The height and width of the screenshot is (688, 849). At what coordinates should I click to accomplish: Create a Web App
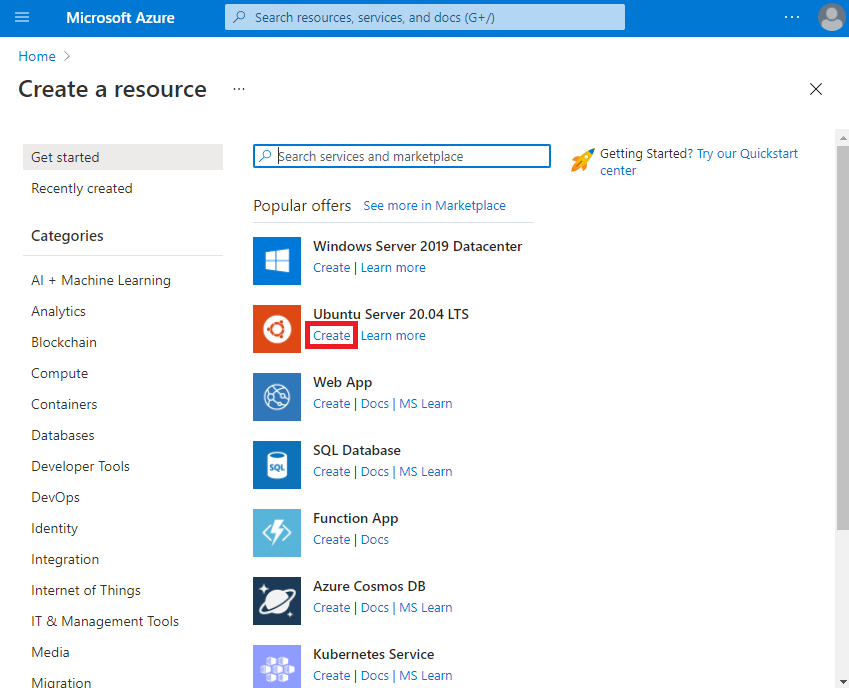[331, 404]
